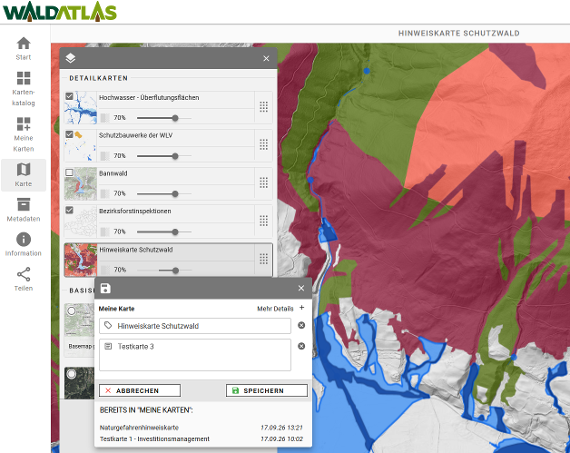Click the layers icon in panel header
570x453 pixels.
71,58
